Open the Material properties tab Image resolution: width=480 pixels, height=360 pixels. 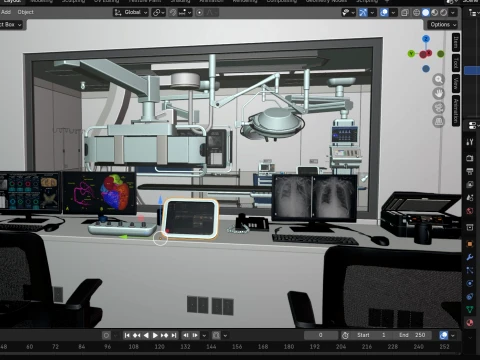(x=470, y=322)
